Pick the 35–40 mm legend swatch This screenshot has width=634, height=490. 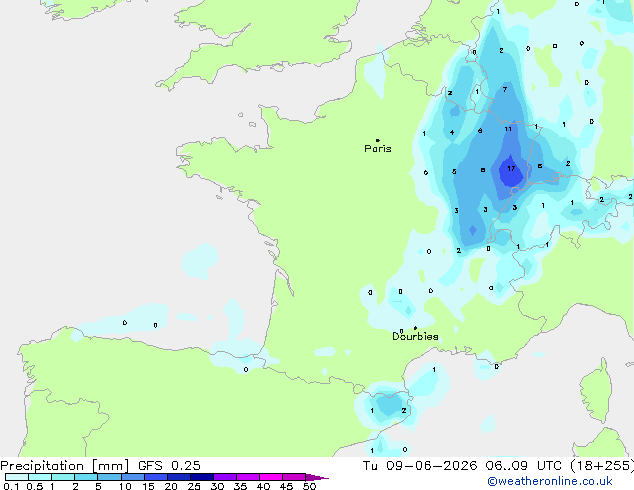[x=247, y=477]
